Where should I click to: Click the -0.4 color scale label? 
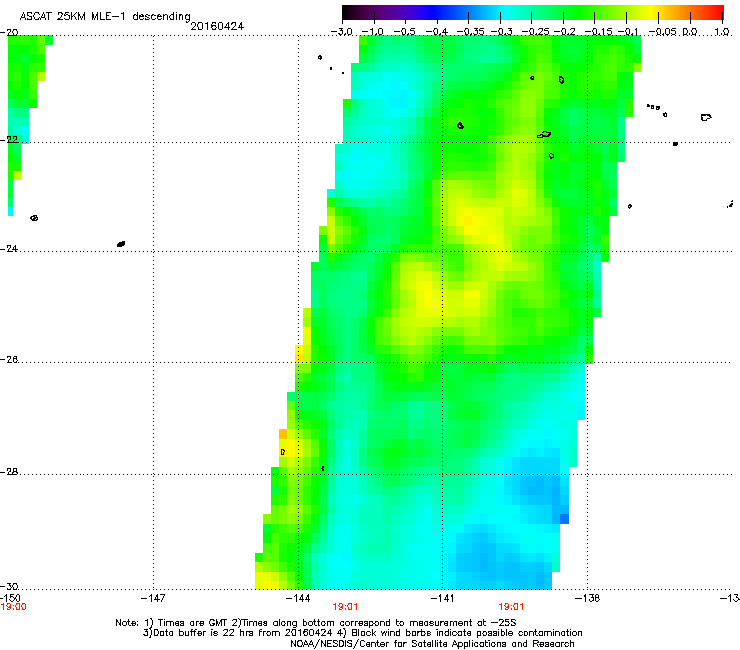pyautogui.click(x=437, y=32)
